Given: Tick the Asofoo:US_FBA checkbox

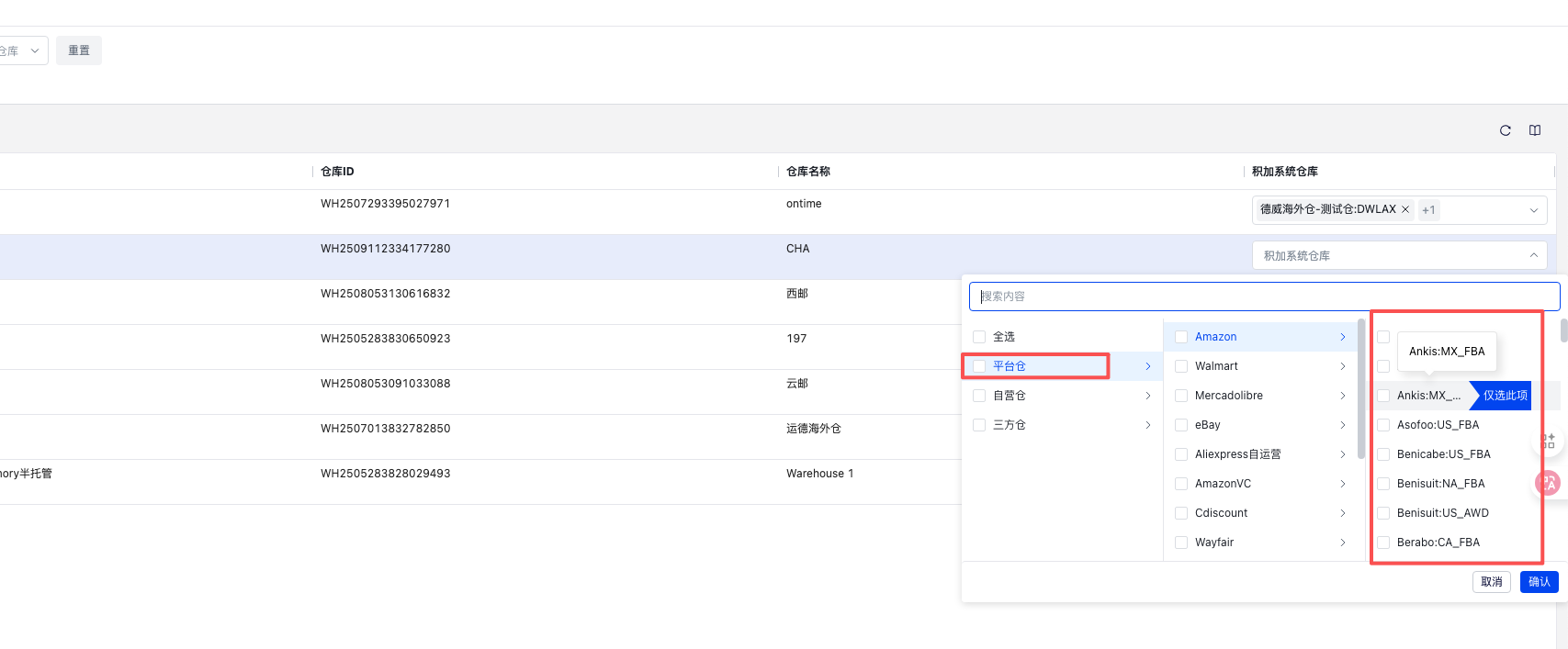Looking at the screenshot, I should [x=1383, y=425].
